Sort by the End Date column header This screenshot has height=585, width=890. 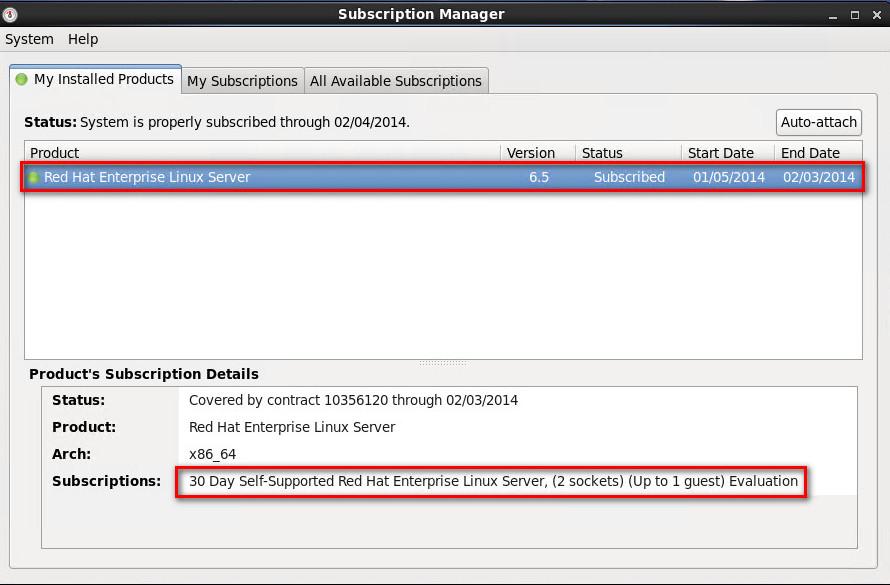point(818,153)
